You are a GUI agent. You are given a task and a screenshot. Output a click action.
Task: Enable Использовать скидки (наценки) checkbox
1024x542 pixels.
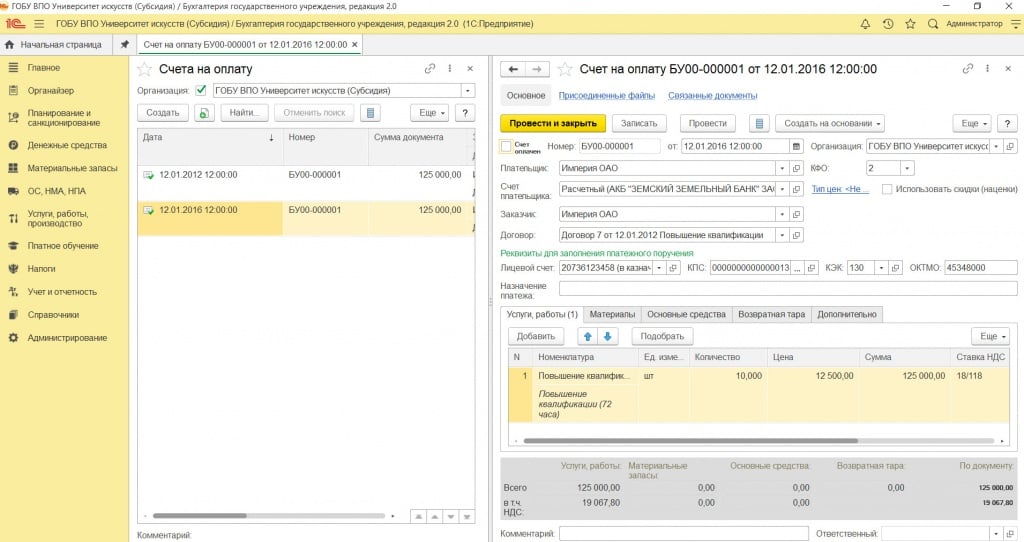[887, 189]
